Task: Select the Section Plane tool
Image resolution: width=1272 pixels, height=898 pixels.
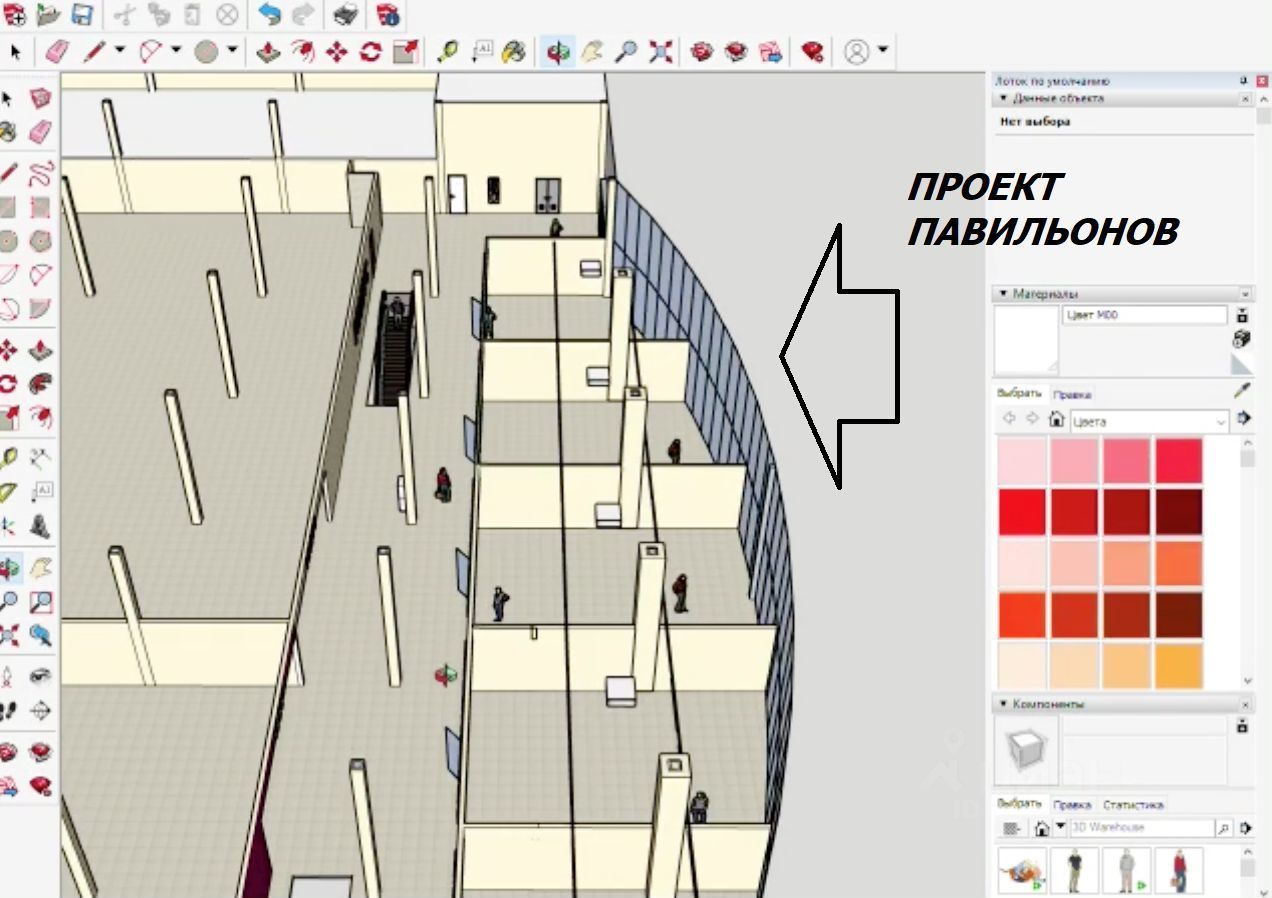Action: [40, 711]
